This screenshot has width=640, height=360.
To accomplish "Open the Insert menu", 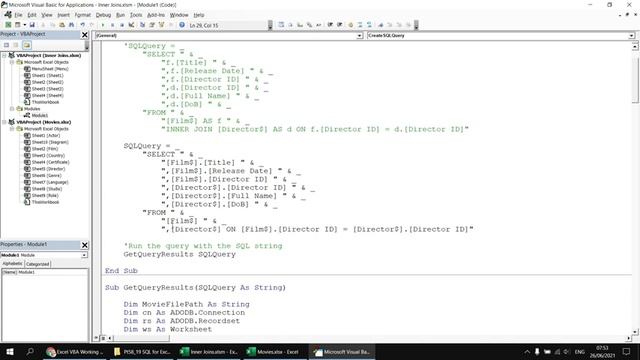I will click(x=63, y=15).
